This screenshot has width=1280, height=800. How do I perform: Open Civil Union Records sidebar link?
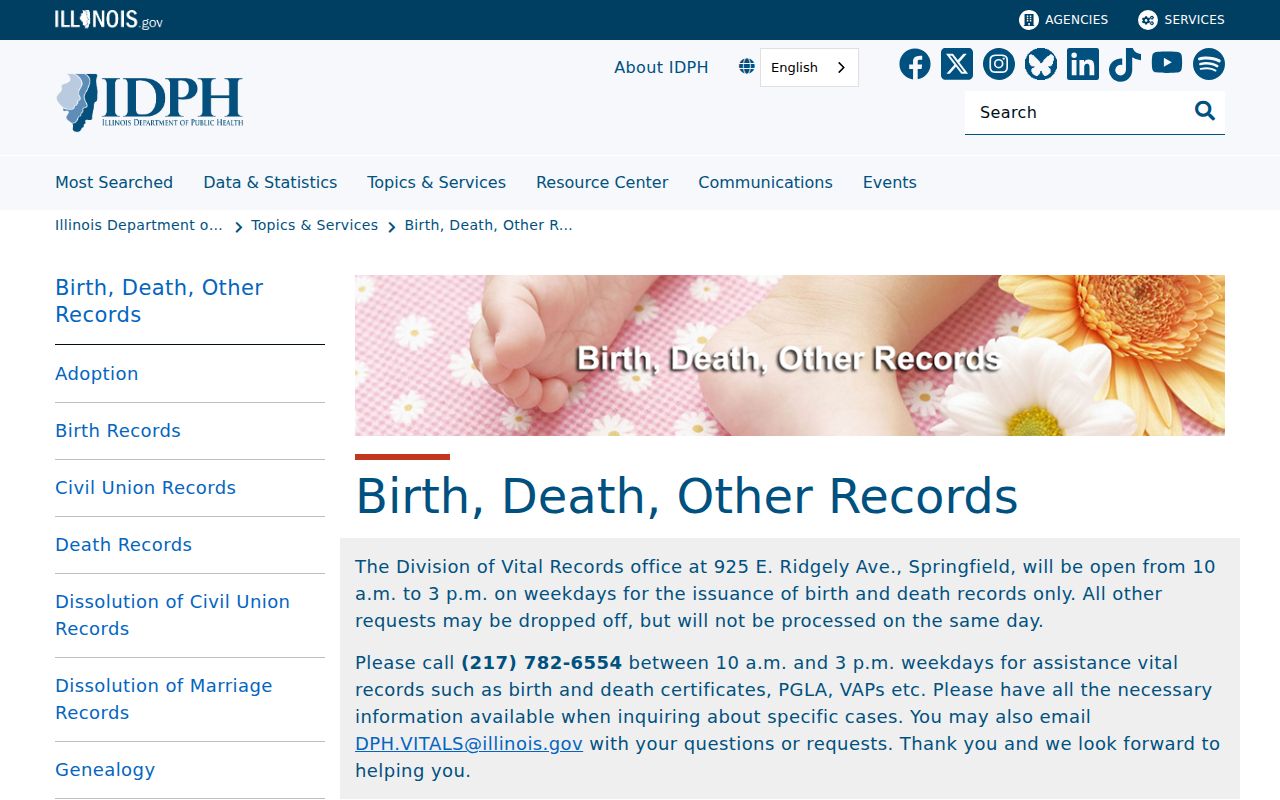pos(145,487)
